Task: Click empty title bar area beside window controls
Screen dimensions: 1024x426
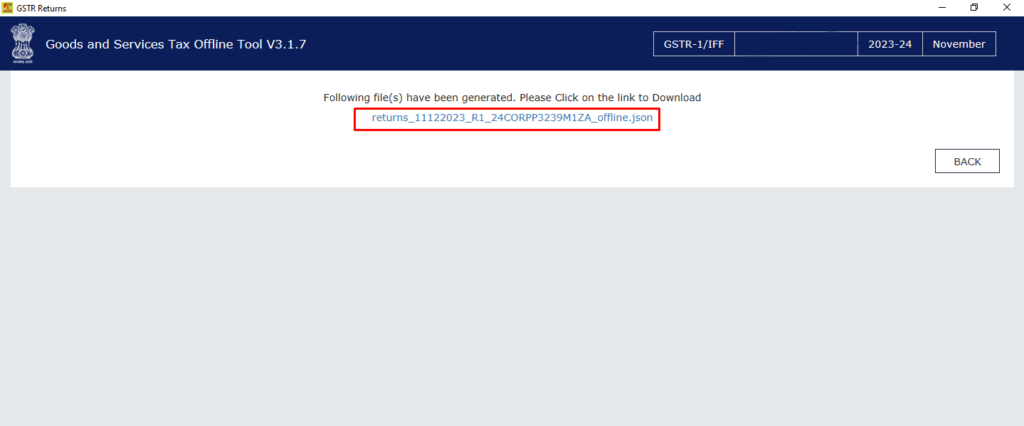Action: [496, 8]
